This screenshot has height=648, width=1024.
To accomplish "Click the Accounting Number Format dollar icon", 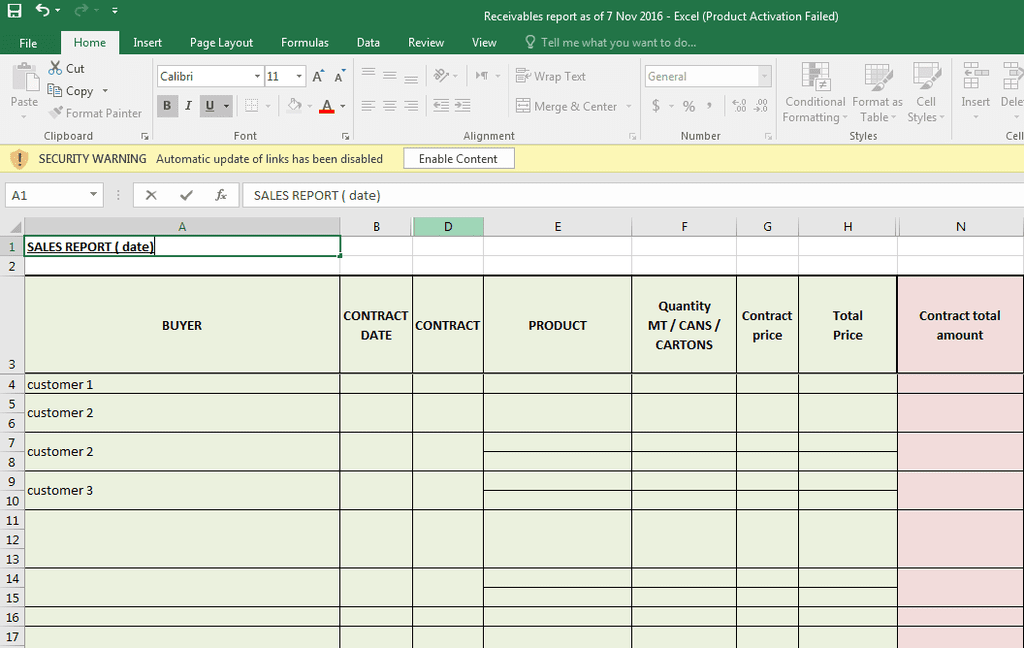I will point(656,106).
